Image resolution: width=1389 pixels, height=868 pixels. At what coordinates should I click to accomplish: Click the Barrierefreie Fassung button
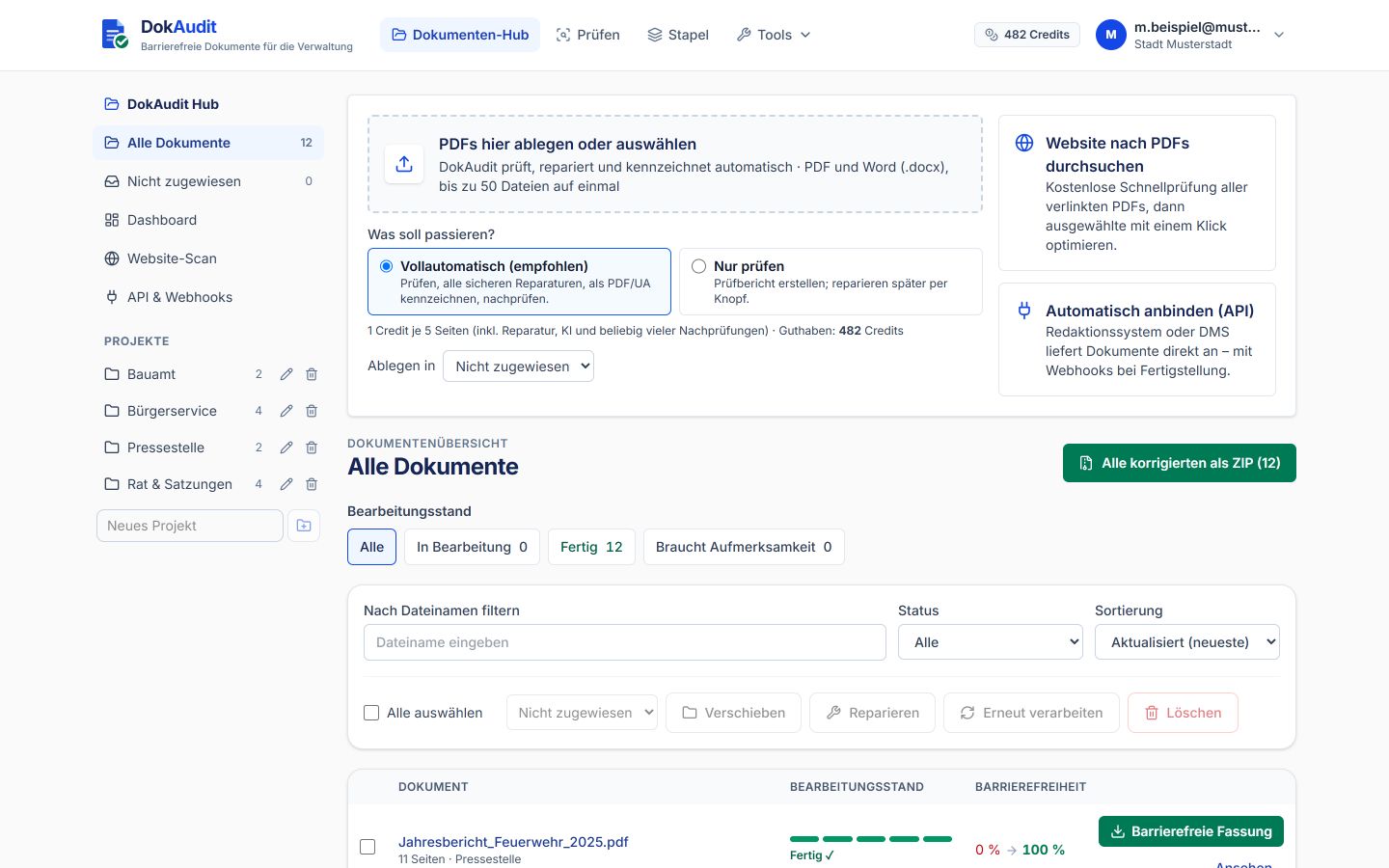1191,831
